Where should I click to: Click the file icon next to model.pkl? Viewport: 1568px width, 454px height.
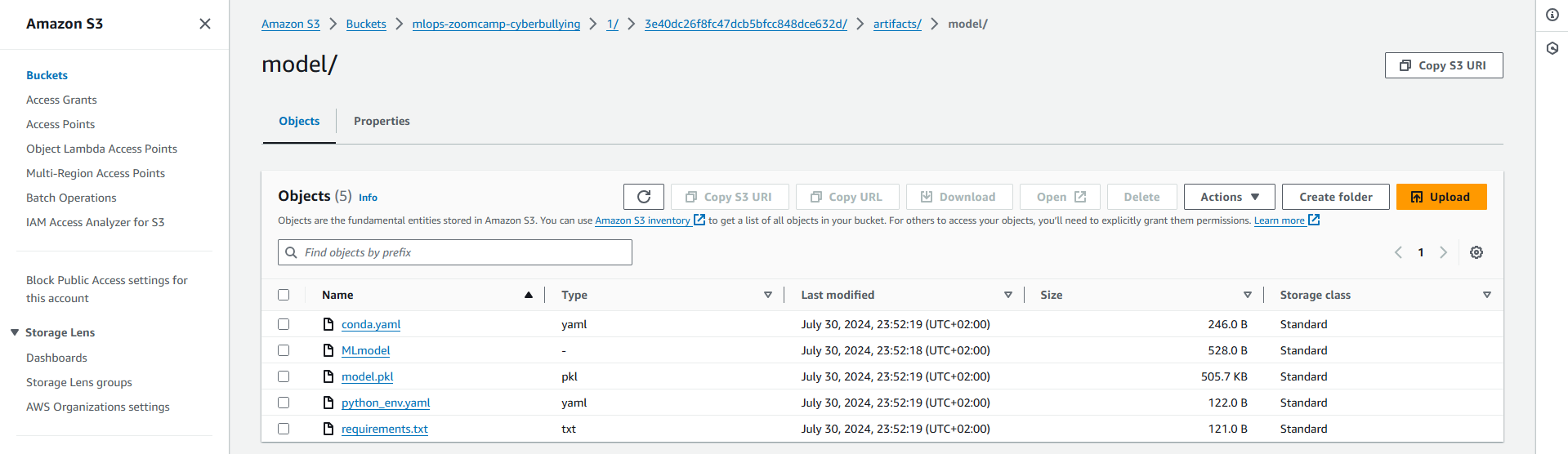328,376
